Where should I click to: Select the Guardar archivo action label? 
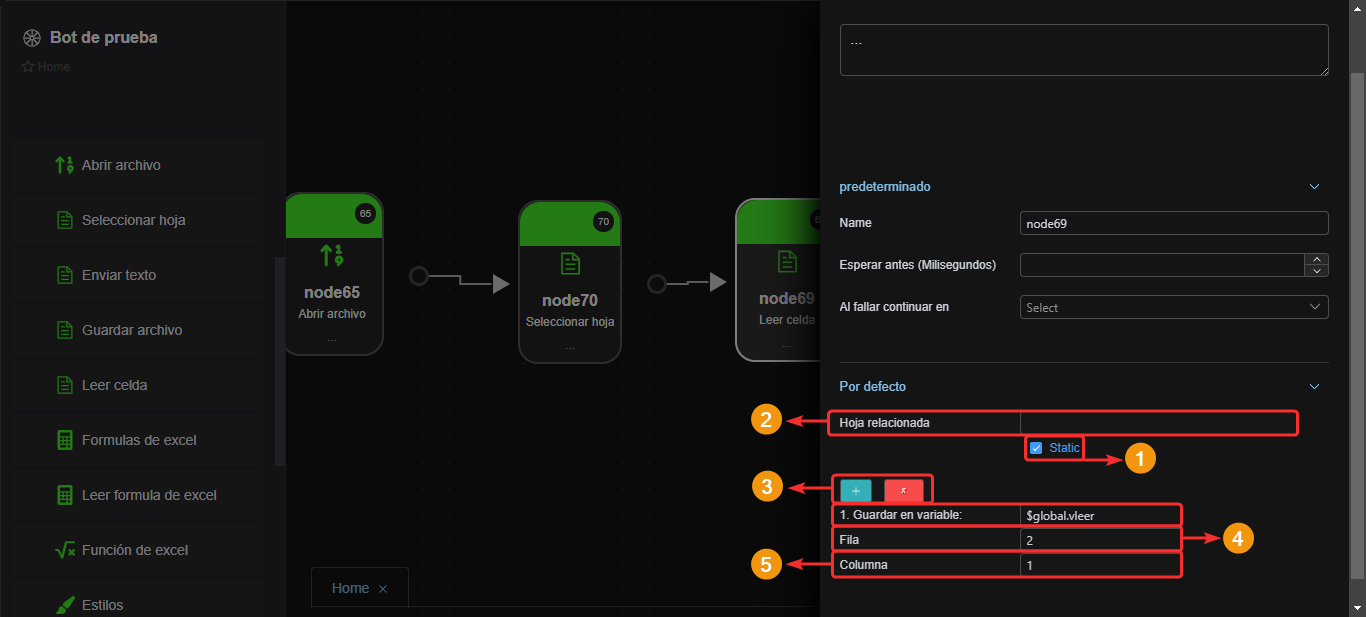tap(132, 330)
